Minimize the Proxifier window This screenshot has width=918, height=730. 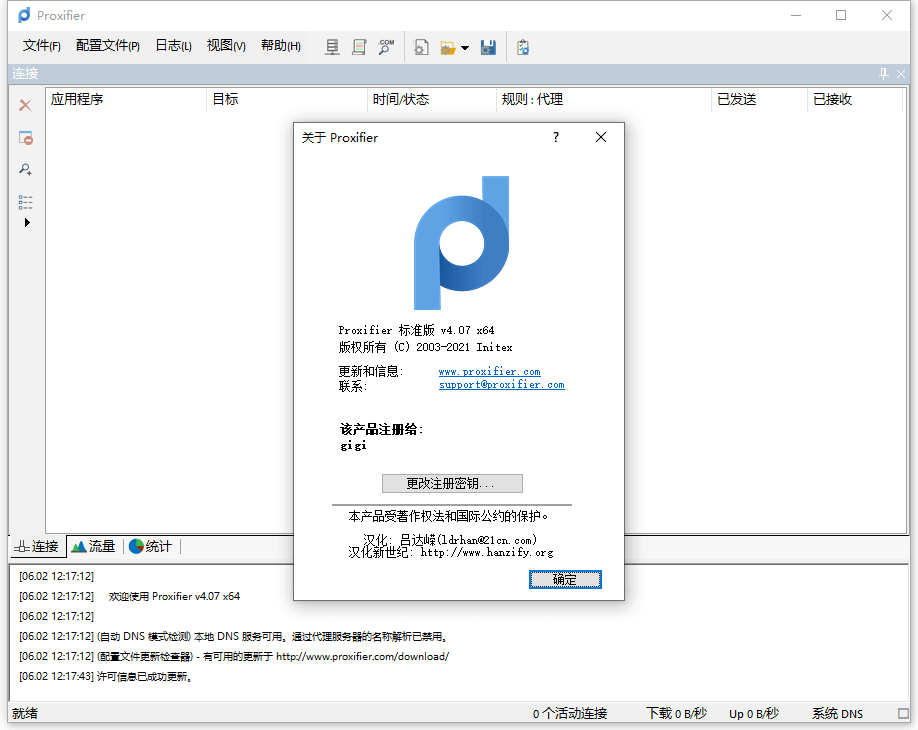(796, 15)
